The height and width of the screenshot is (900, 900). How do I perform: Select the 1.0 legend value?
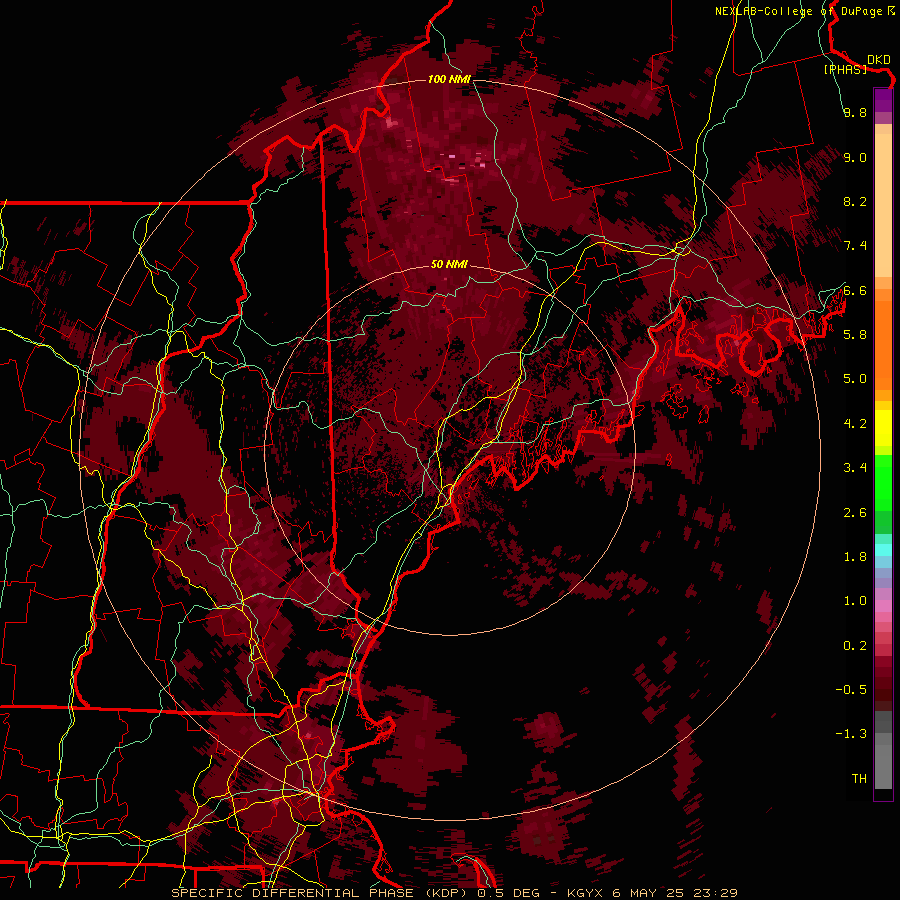coord(855,601)
